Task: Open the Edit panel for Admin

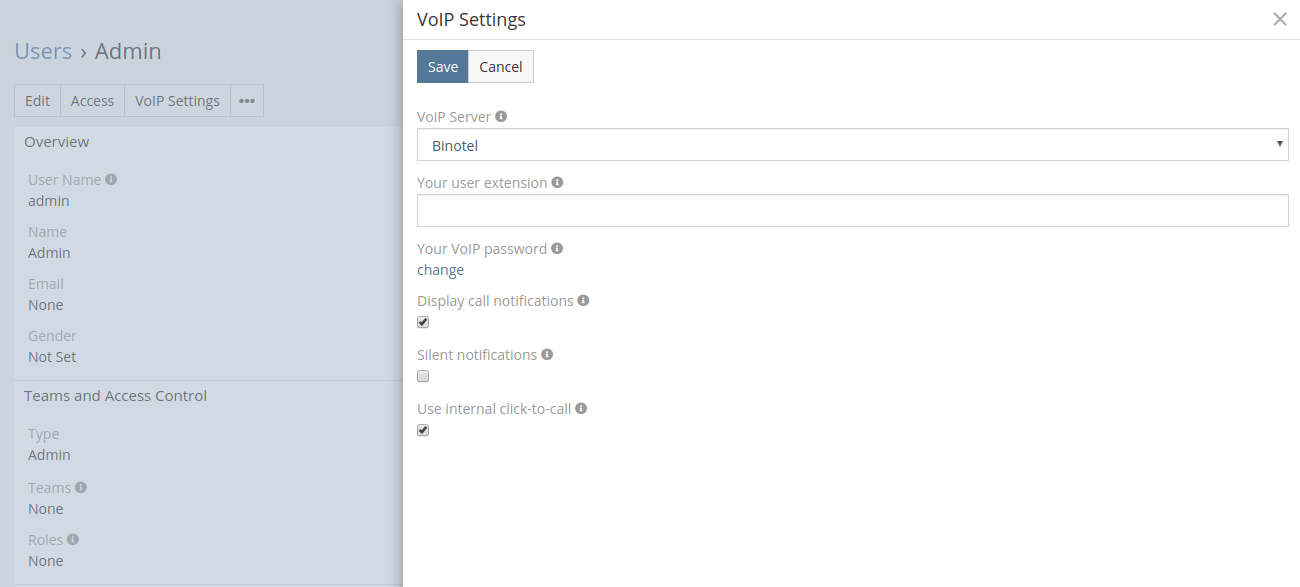Action: (x=37, y=100)
